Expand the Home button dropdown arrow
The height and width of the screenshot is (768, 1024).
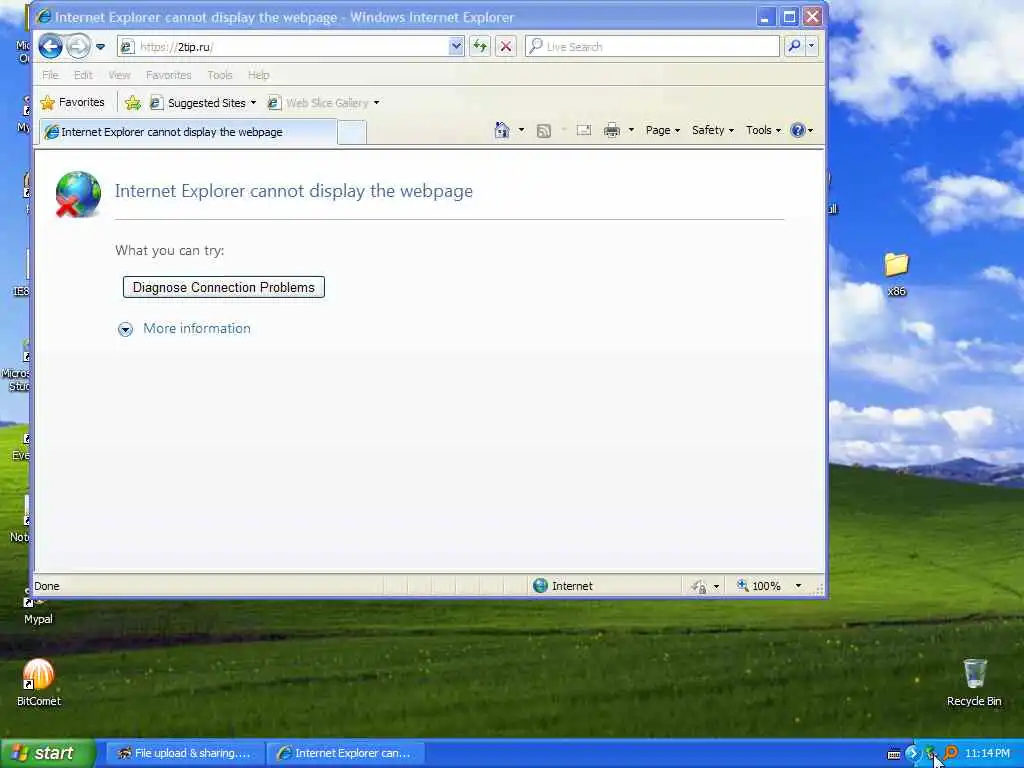(x=521, y=130)
